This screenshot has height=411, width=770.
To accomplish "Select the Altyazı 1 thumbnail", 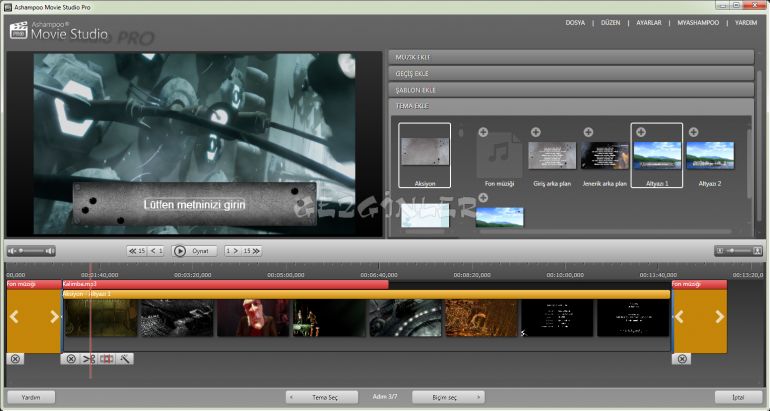I will [x=657, y=156].
